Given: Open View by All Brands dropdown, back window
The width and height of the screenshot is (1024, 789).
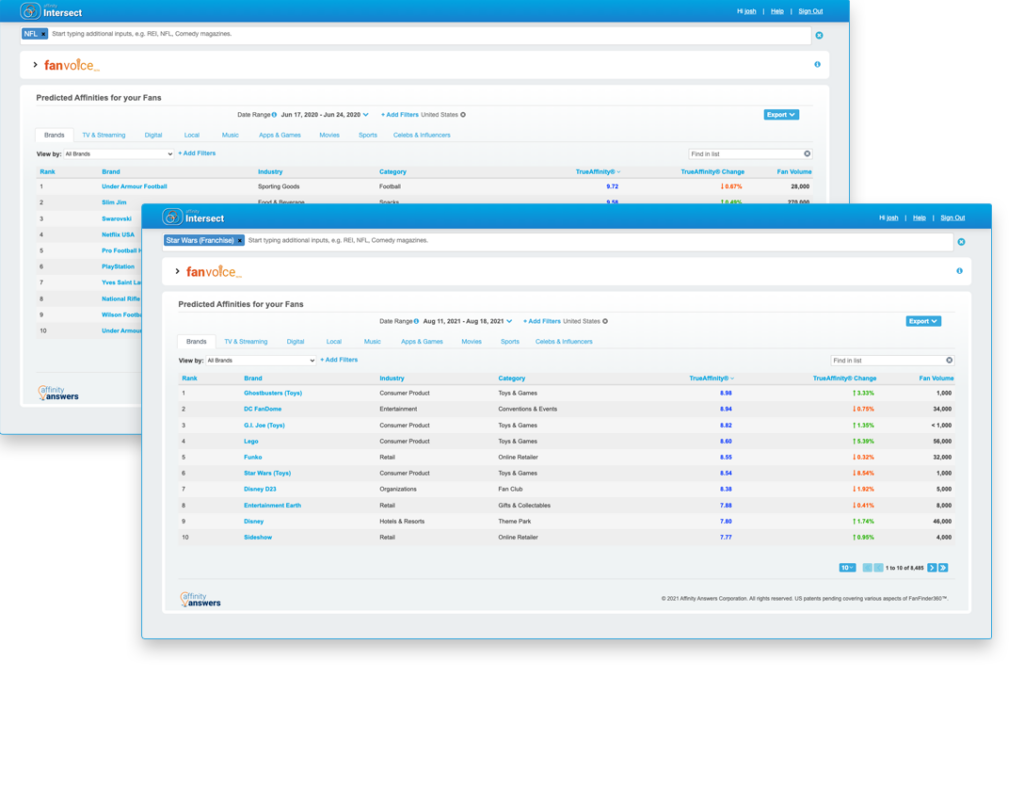Looking at the screenshot, I should coord(118,154).
